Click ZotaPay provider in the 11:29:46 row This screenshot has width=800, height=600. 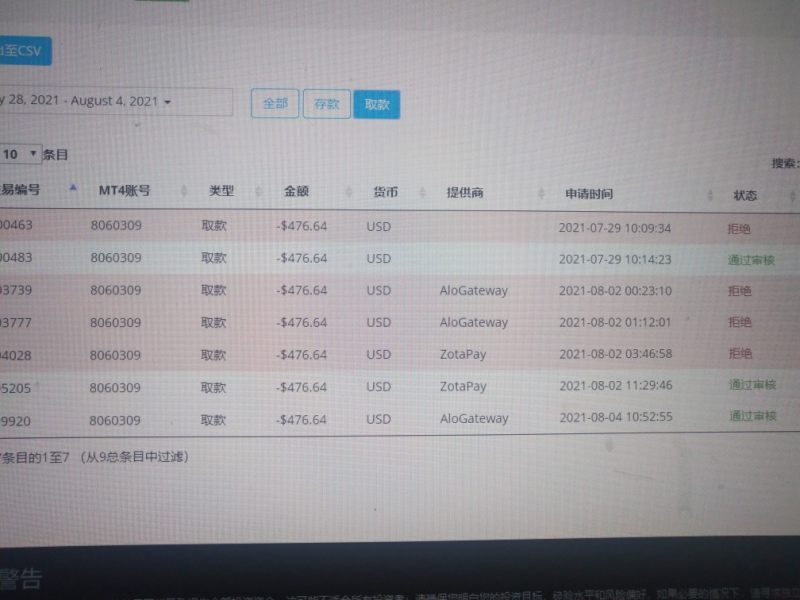[463, 387]
